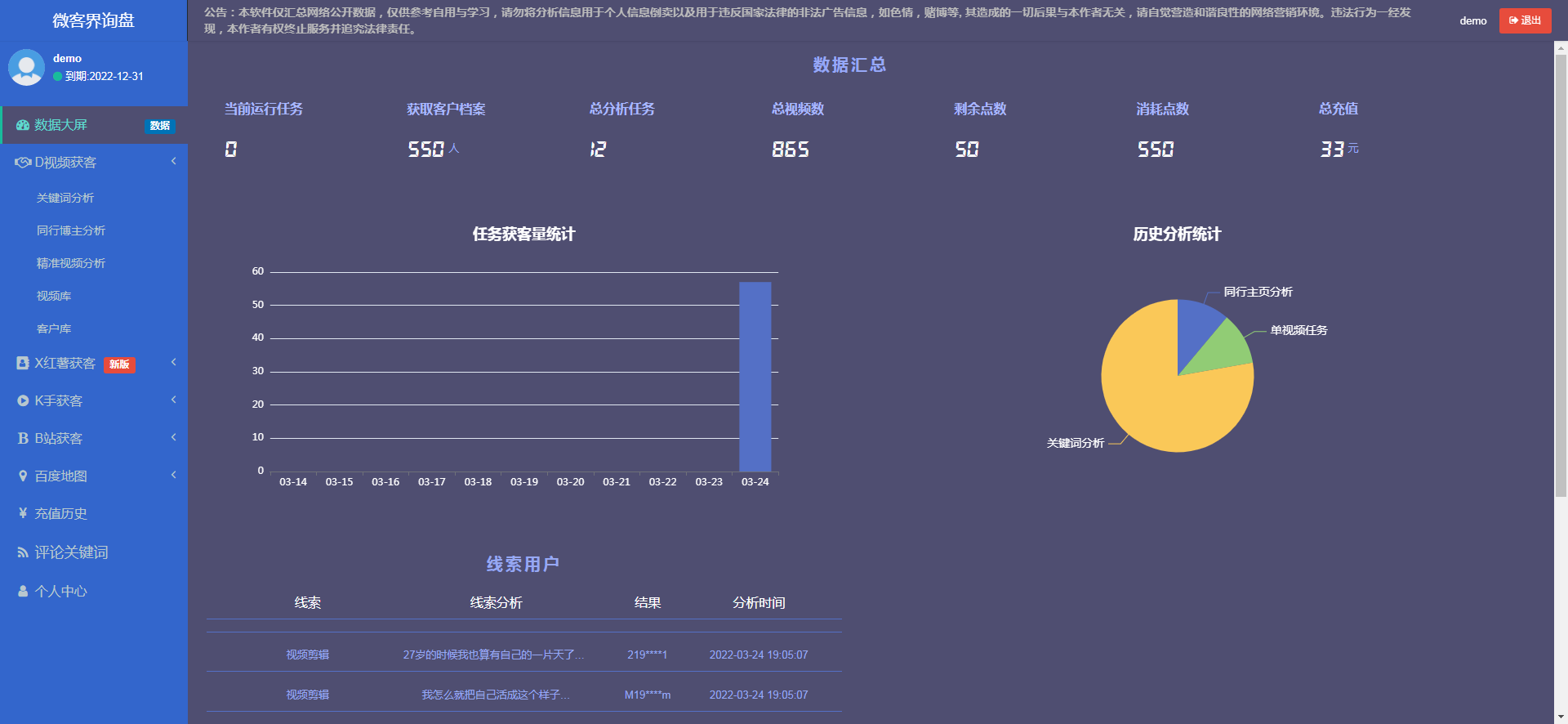The height and width of the screenshot is (724, 1568).
Task: Click the 获取客户档案 value 550
Action: pos(425,150)
